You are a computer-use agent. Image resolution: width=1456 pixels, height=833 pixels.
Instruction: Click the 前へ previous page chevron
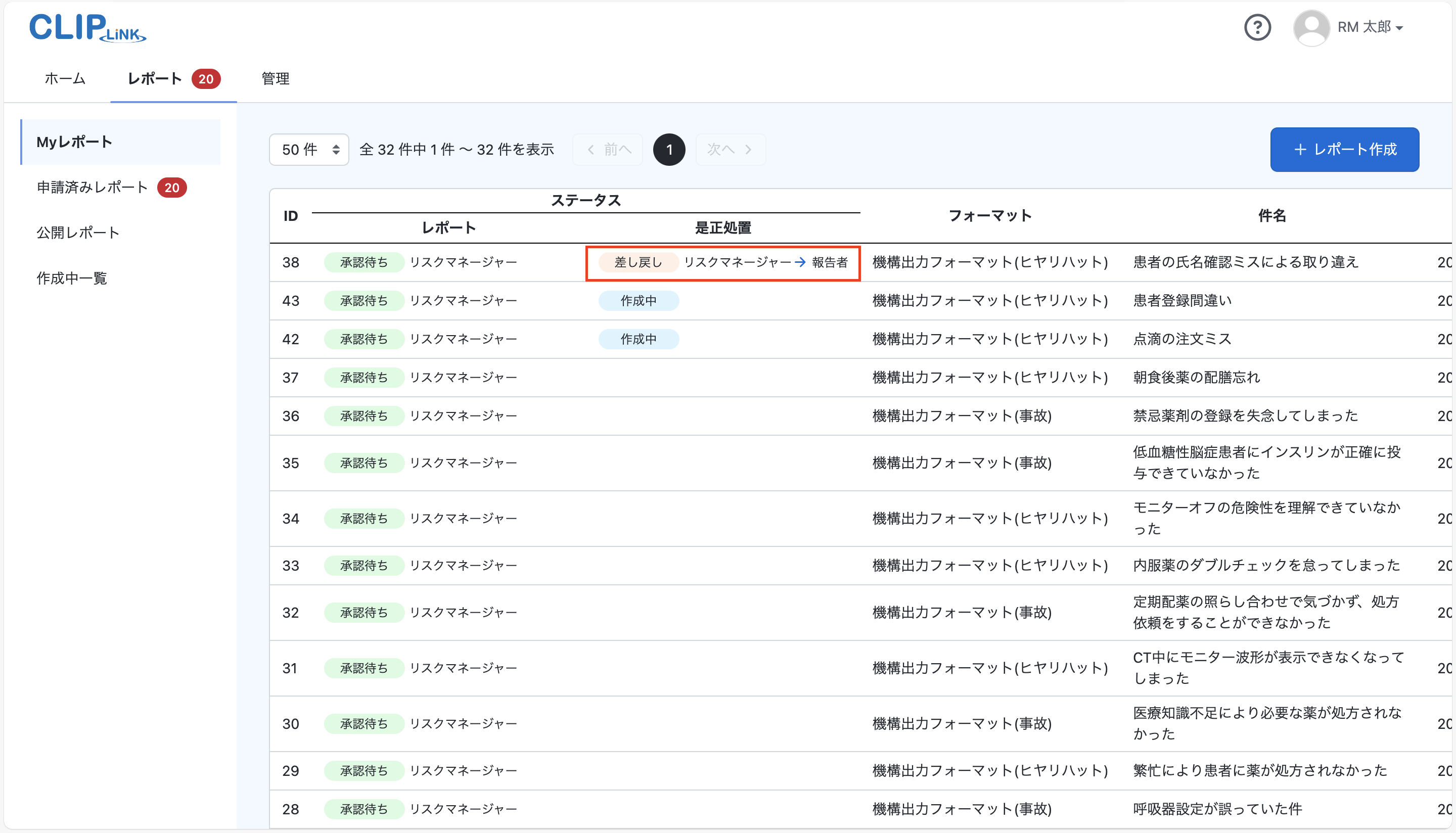coord(590,149)
